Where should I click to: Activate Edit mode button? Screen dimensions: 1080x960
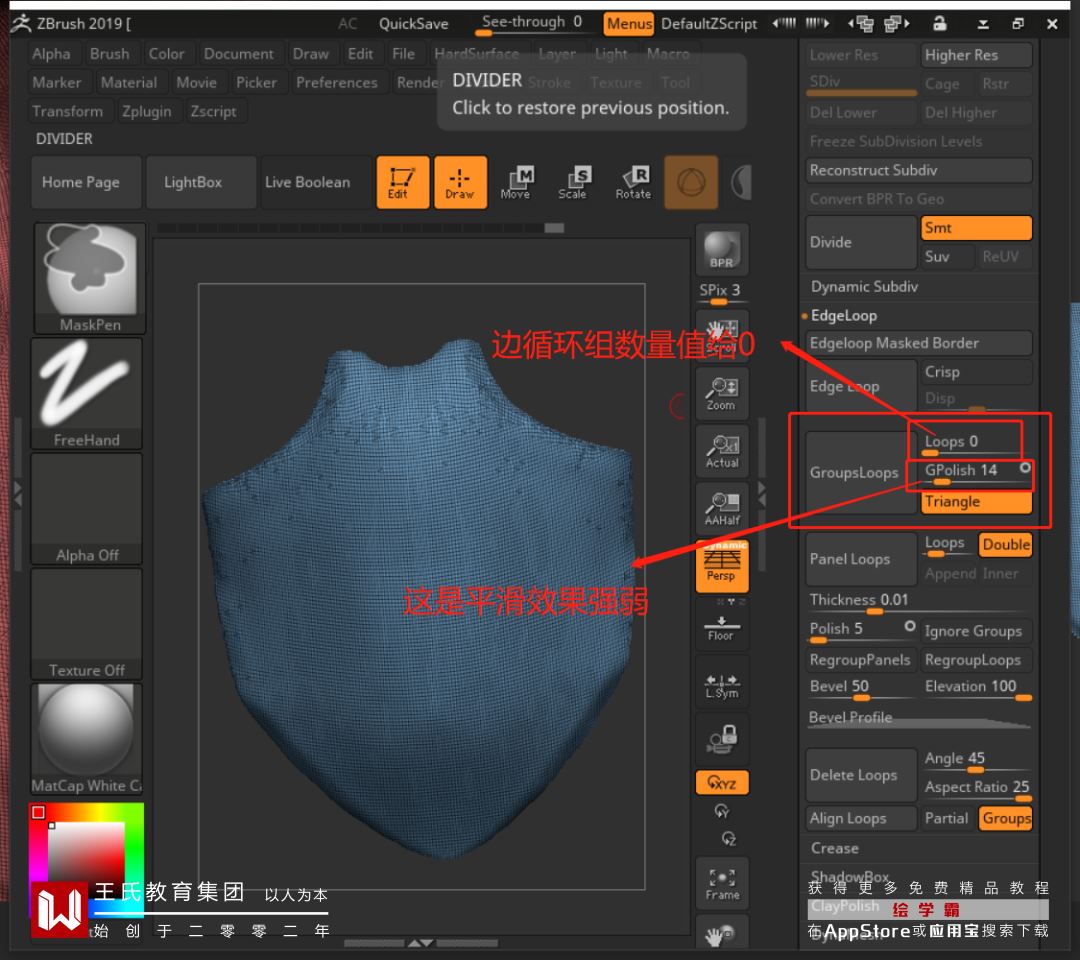(x=402, y=182)
